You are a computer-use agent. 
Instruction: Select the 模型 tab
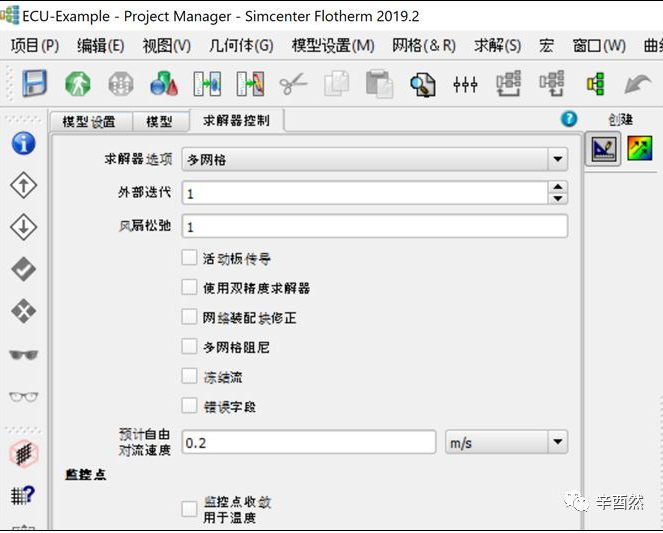tap(159, 122)
